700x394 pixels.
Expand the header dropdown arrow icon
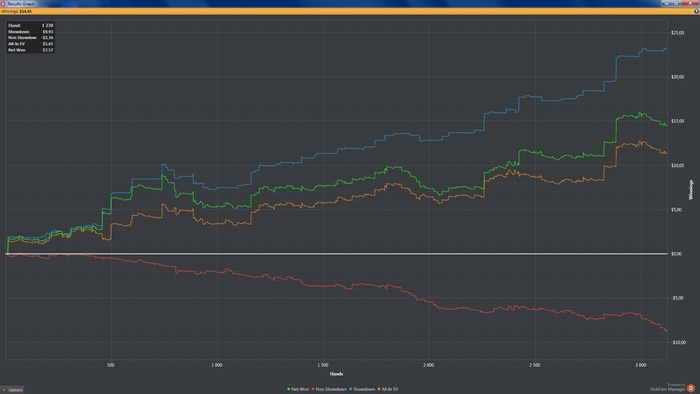coord(696,11)
